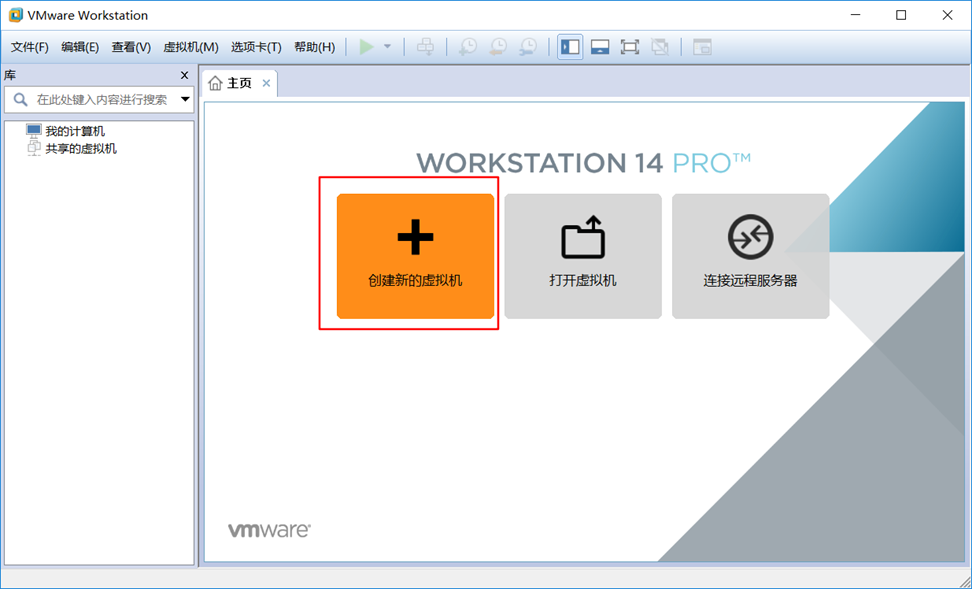The image size is (972, 589).
Task: Click the Manage Snapshots toolbar icon
Action: click(528, 47)
